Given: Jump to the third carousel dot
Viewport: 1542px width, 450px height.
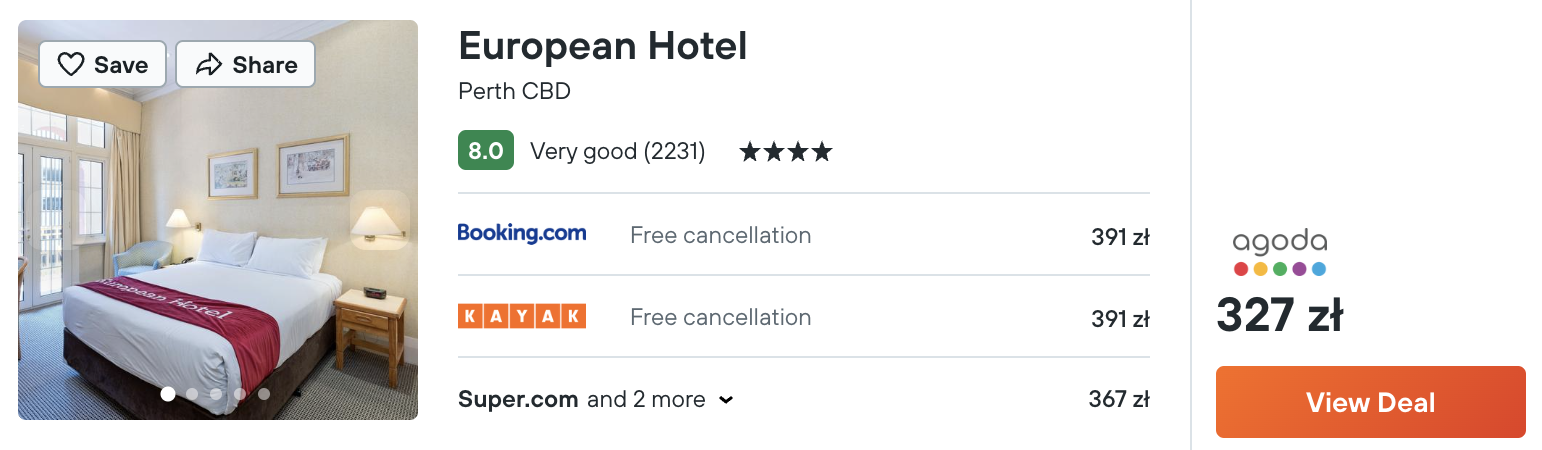Looking at the screenshot, I should (216, 394).
